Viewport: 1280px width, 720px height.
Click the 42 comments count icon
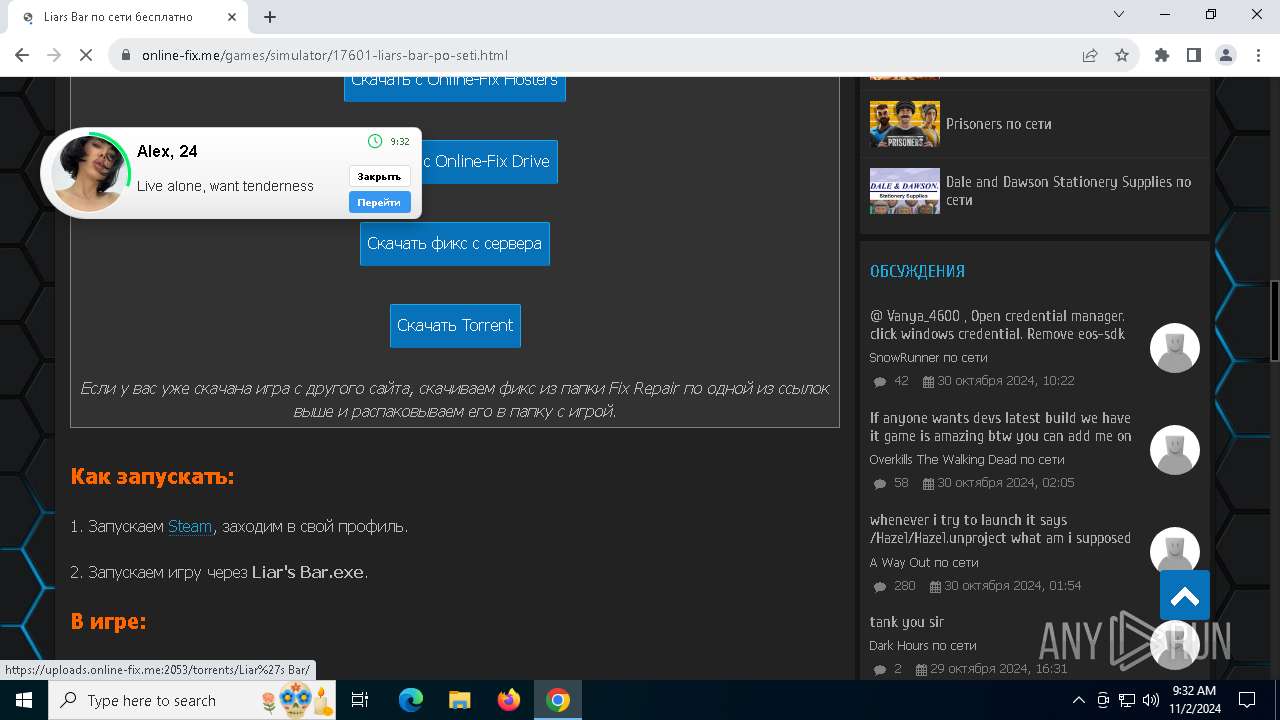point(880,381)
